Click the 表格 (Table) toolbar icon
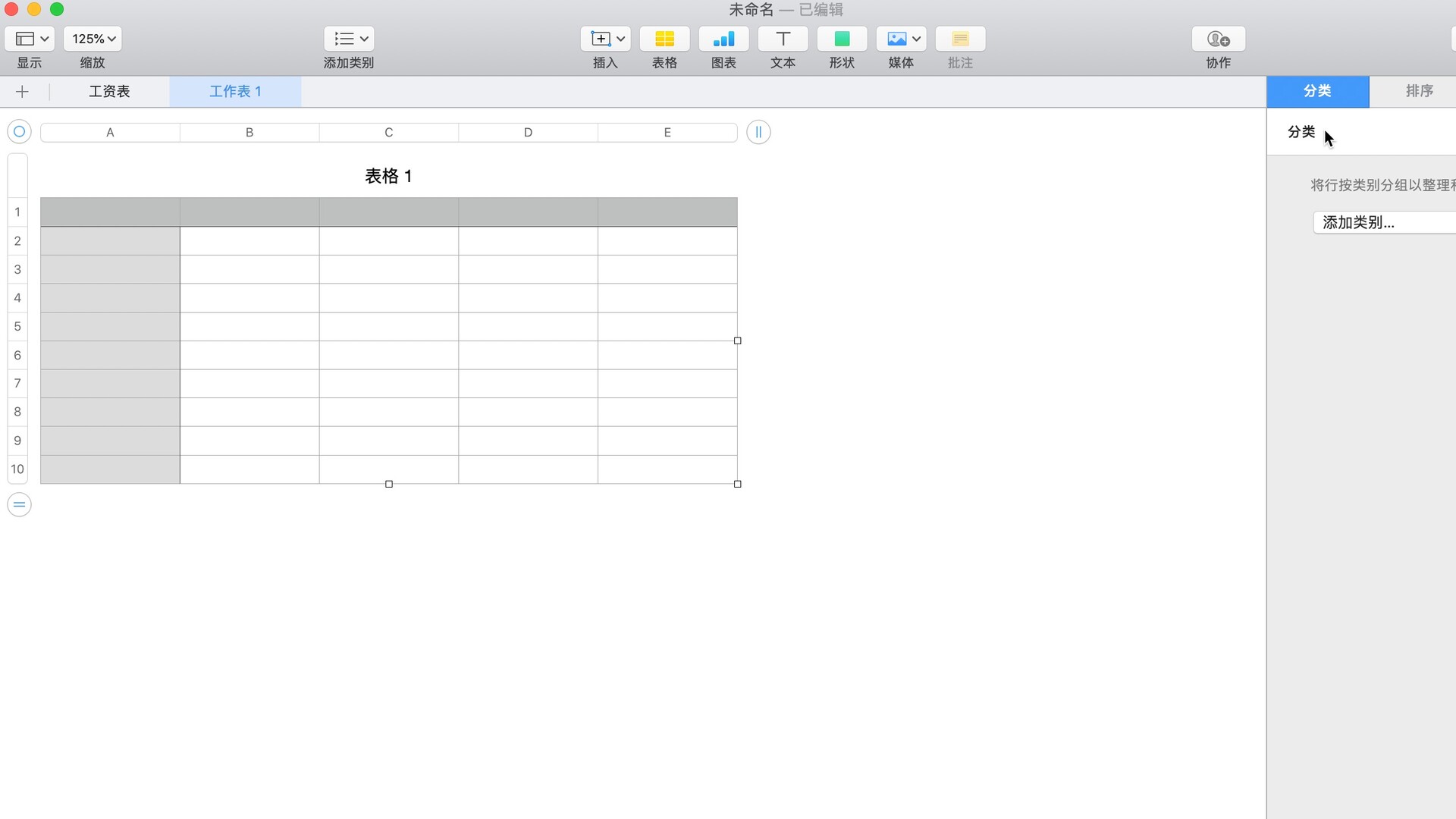 click(664, 39)
